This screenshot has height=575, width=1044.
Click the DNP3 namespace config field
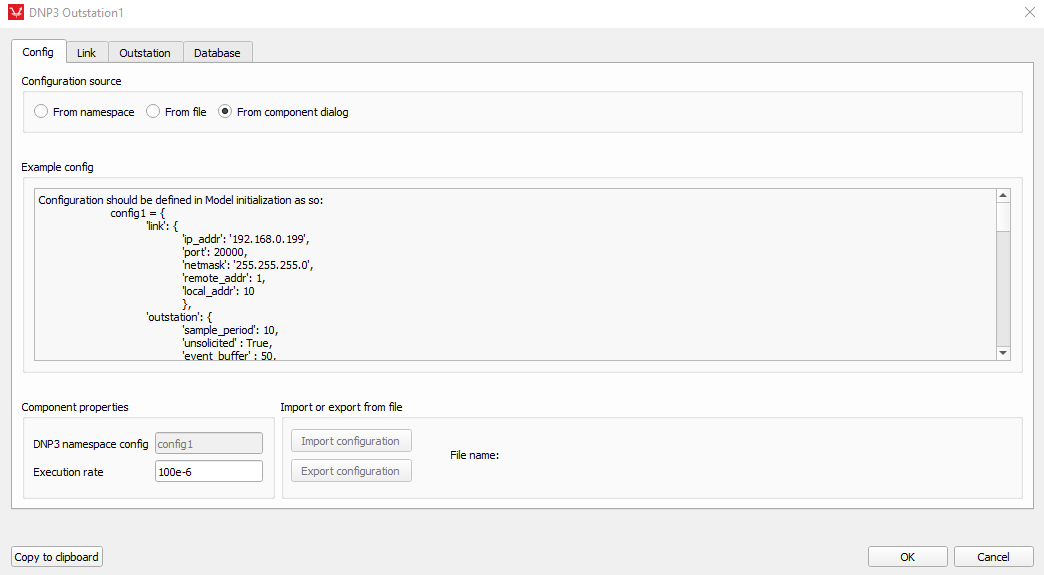[x=209, y=444]
